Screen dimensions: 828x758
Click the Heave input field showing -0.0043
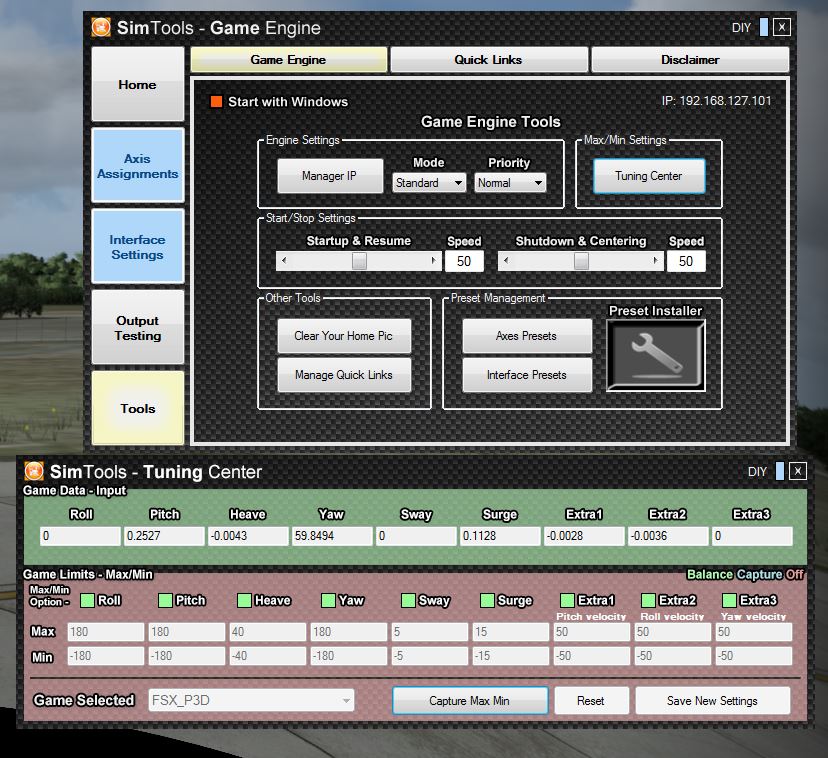click(248, 536)
